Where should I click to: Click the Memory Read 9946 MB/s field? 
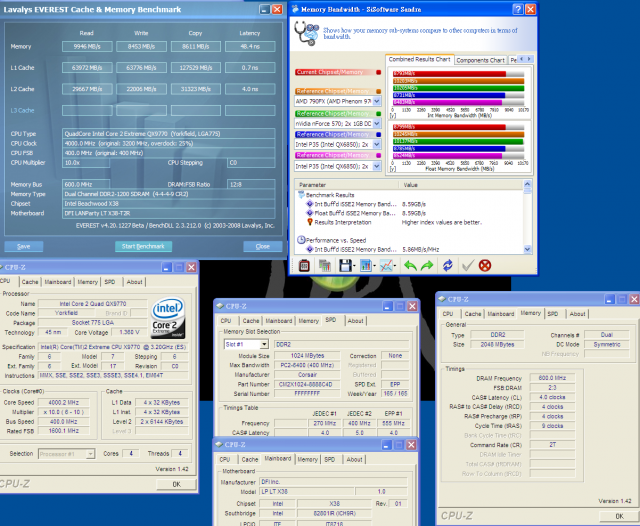click(87, 47)
